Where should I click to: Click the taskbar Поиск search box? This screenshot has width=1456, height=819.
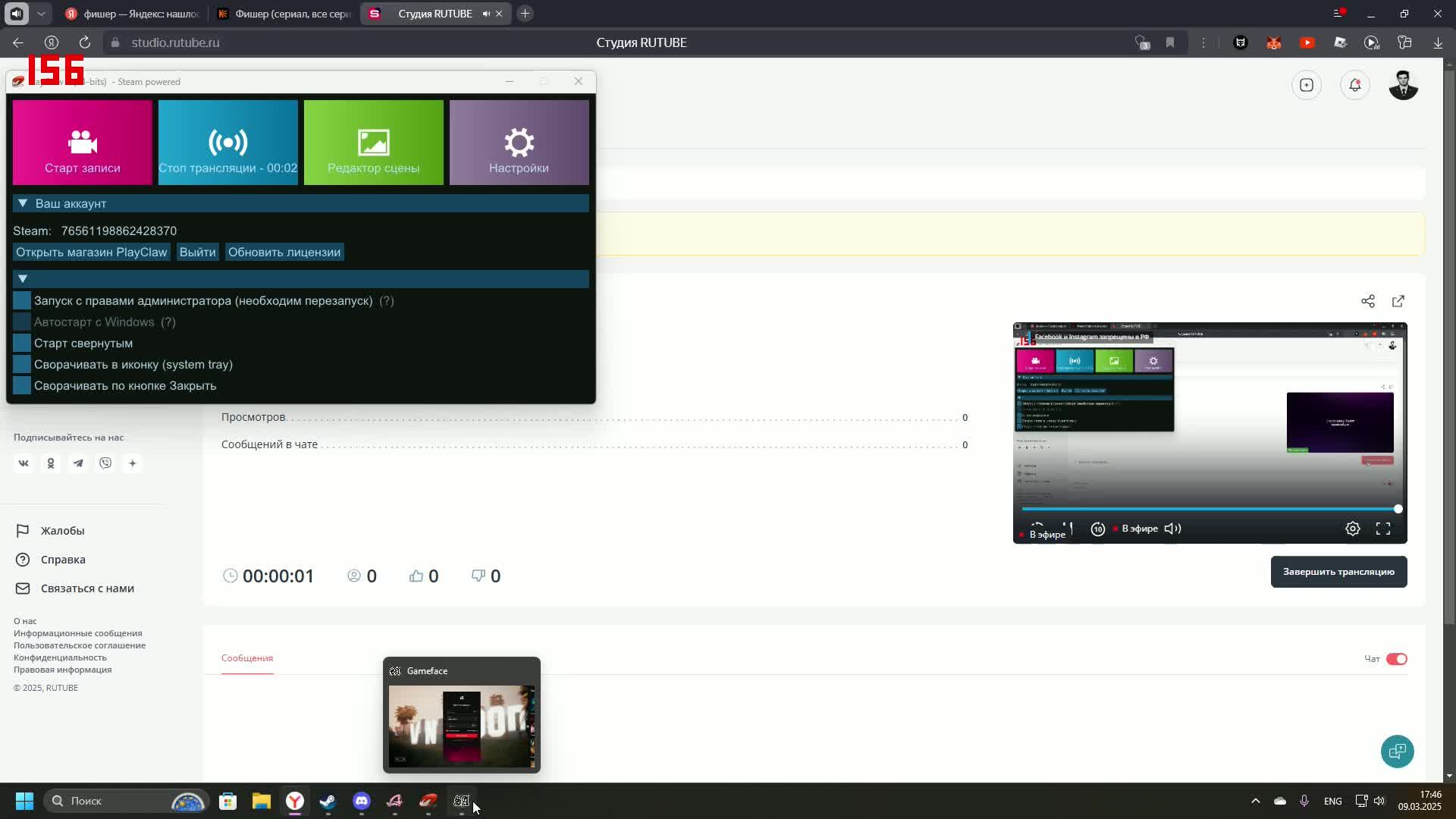point(126,801)
